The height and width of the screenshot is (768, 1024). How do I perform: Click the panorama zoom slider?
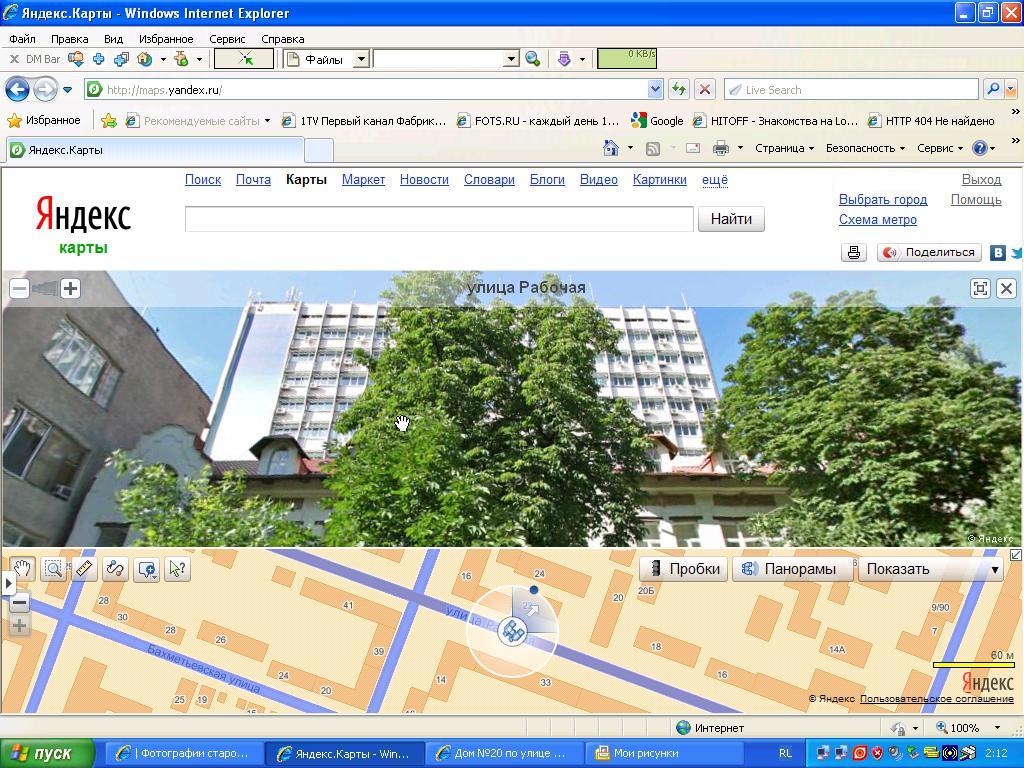click(45, 288)
